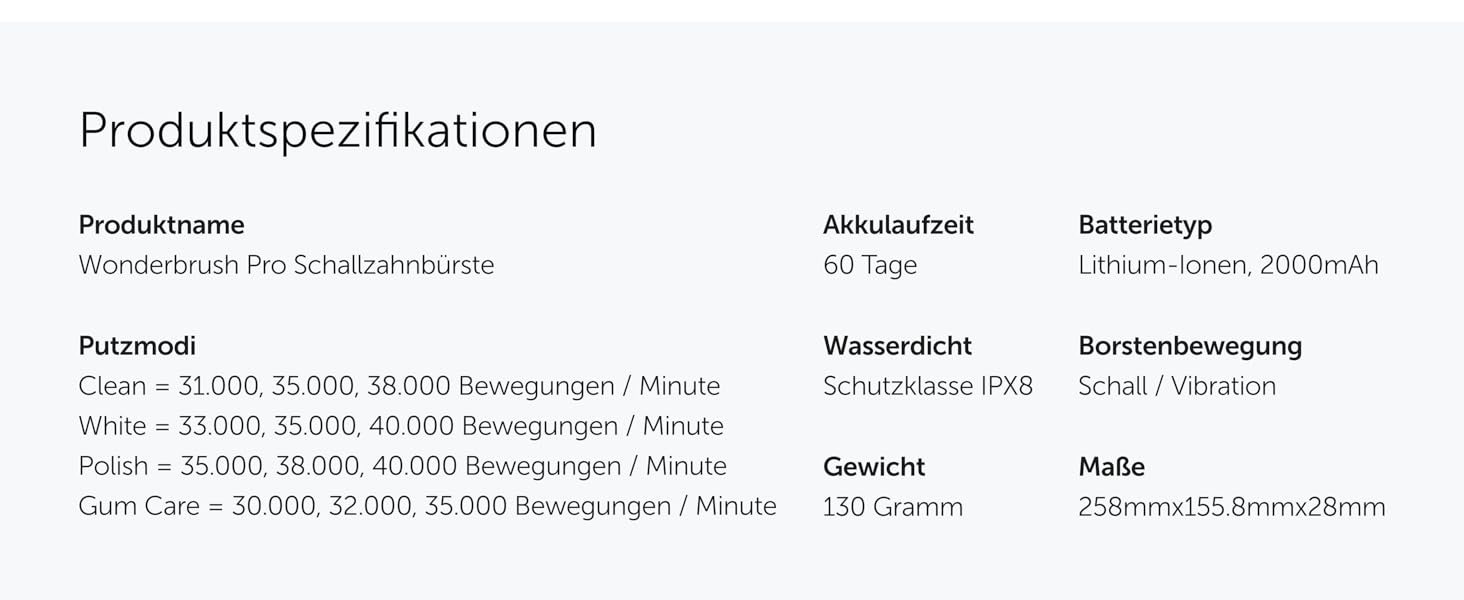Screen dimensions: 1464x600
Task: Select the Gewicht label
Action: click(x=874, y=467)
